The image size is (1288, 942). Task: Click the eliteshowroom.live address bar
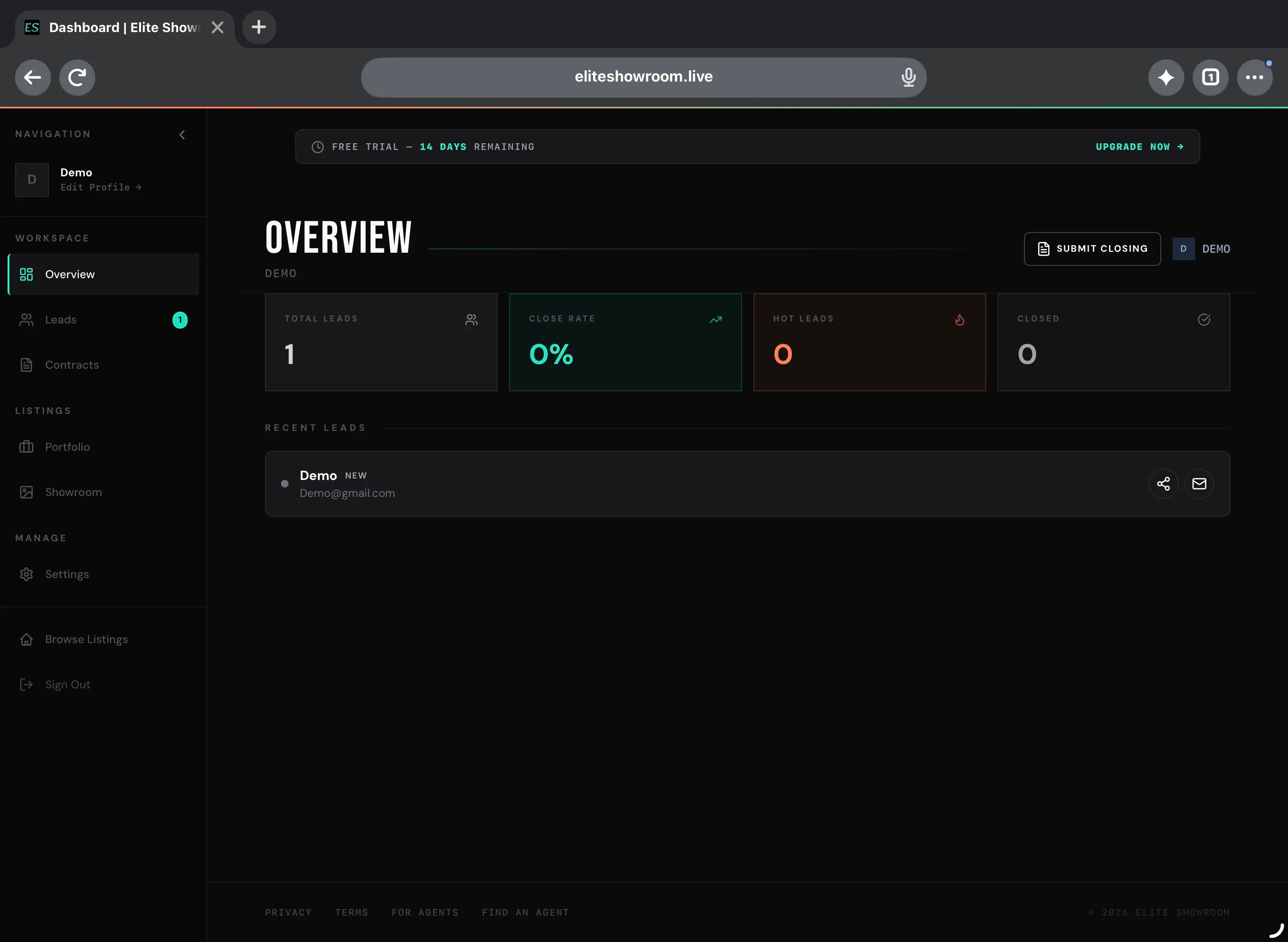point(644,77)
